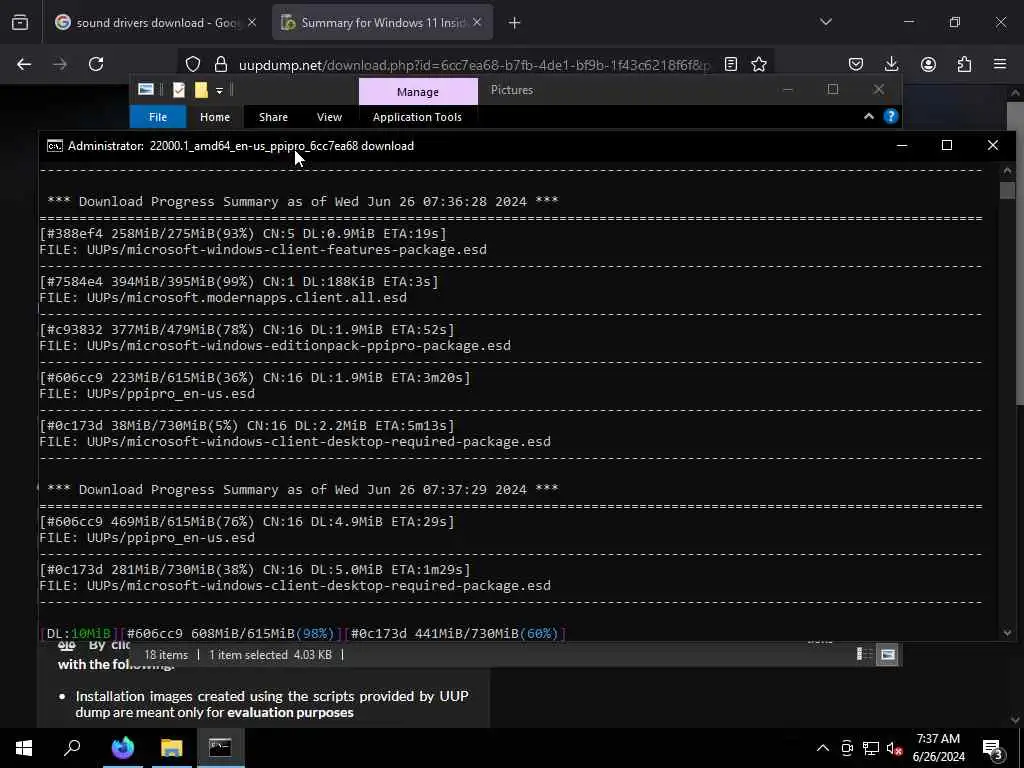Click the command prompt window icon
The width and height of the screenshot is (1024, 768).
coord(55,146)
